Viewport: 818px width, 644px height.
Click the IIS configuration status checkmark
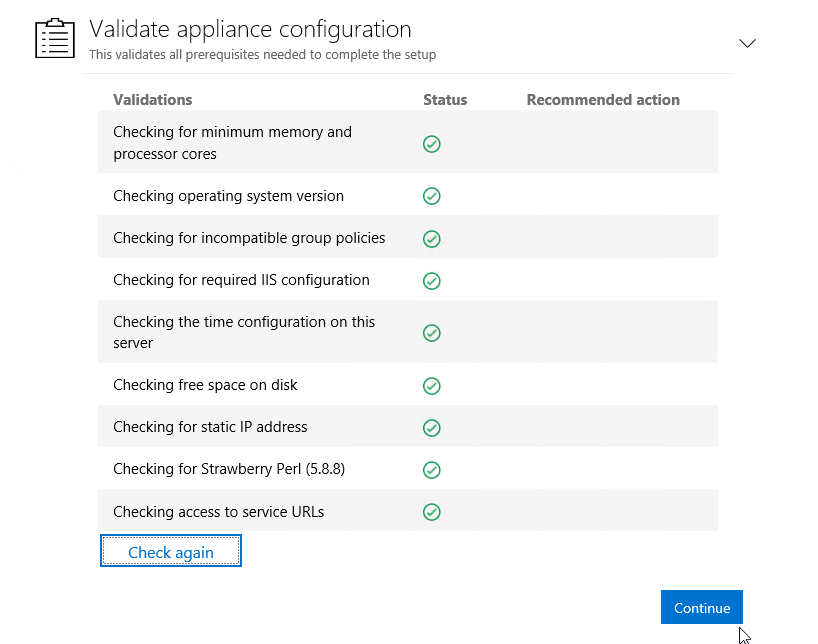(x=431, y=281)
